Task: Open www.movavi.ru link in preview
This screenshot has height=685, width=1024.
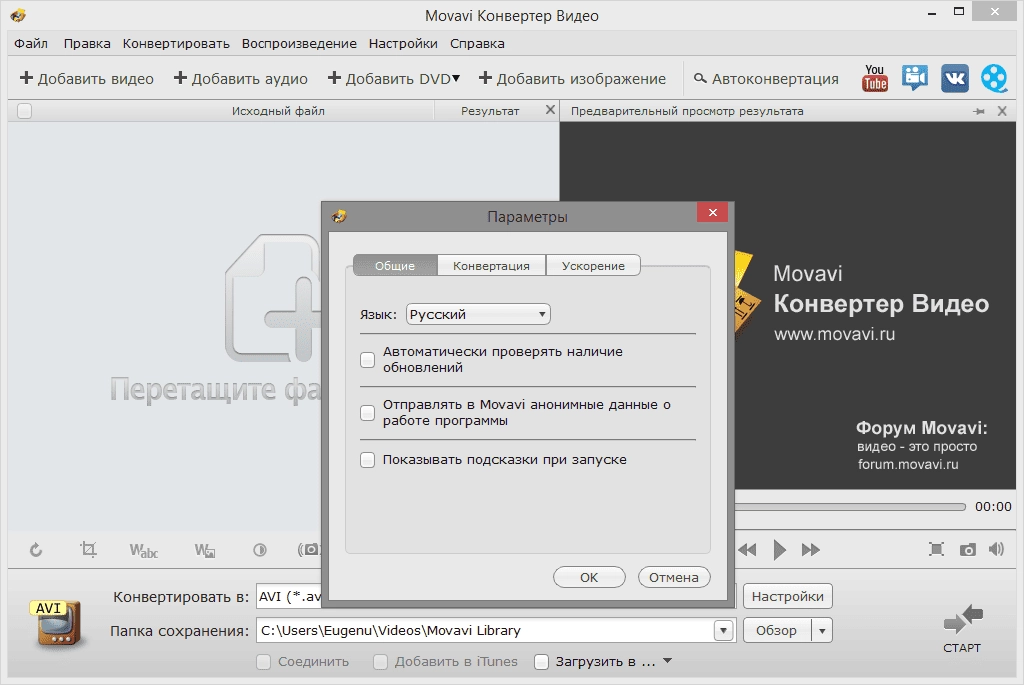Action: coord(835,334)
